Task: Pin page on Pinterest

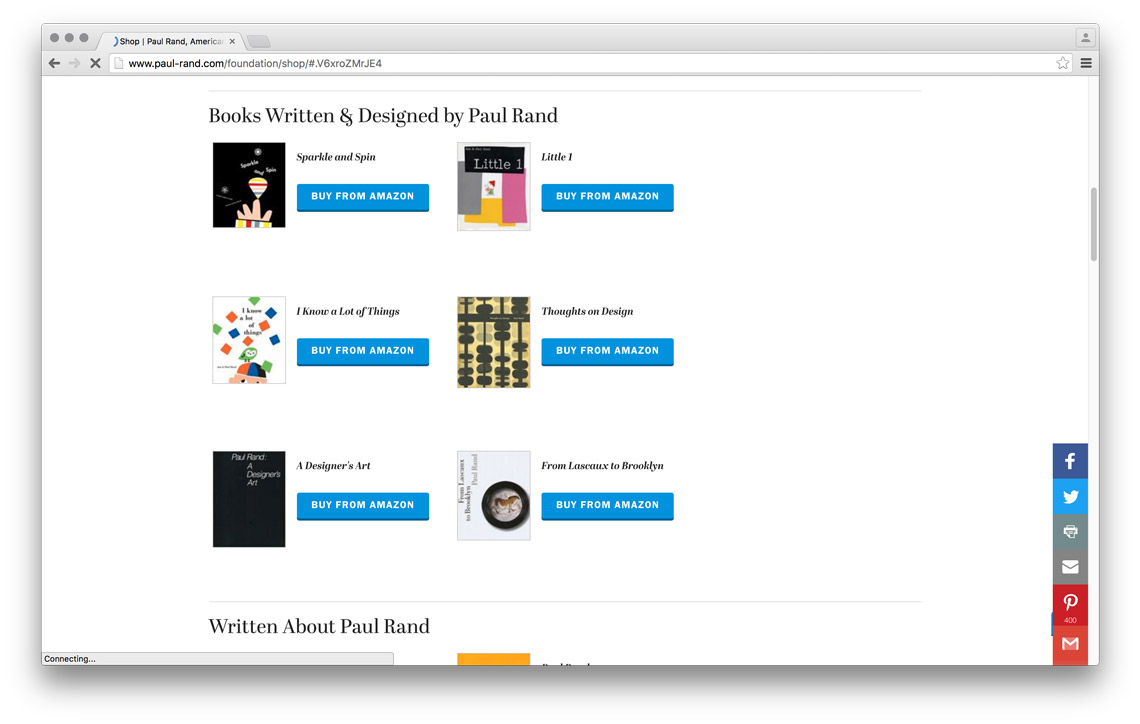Action: coord(1070,605)
